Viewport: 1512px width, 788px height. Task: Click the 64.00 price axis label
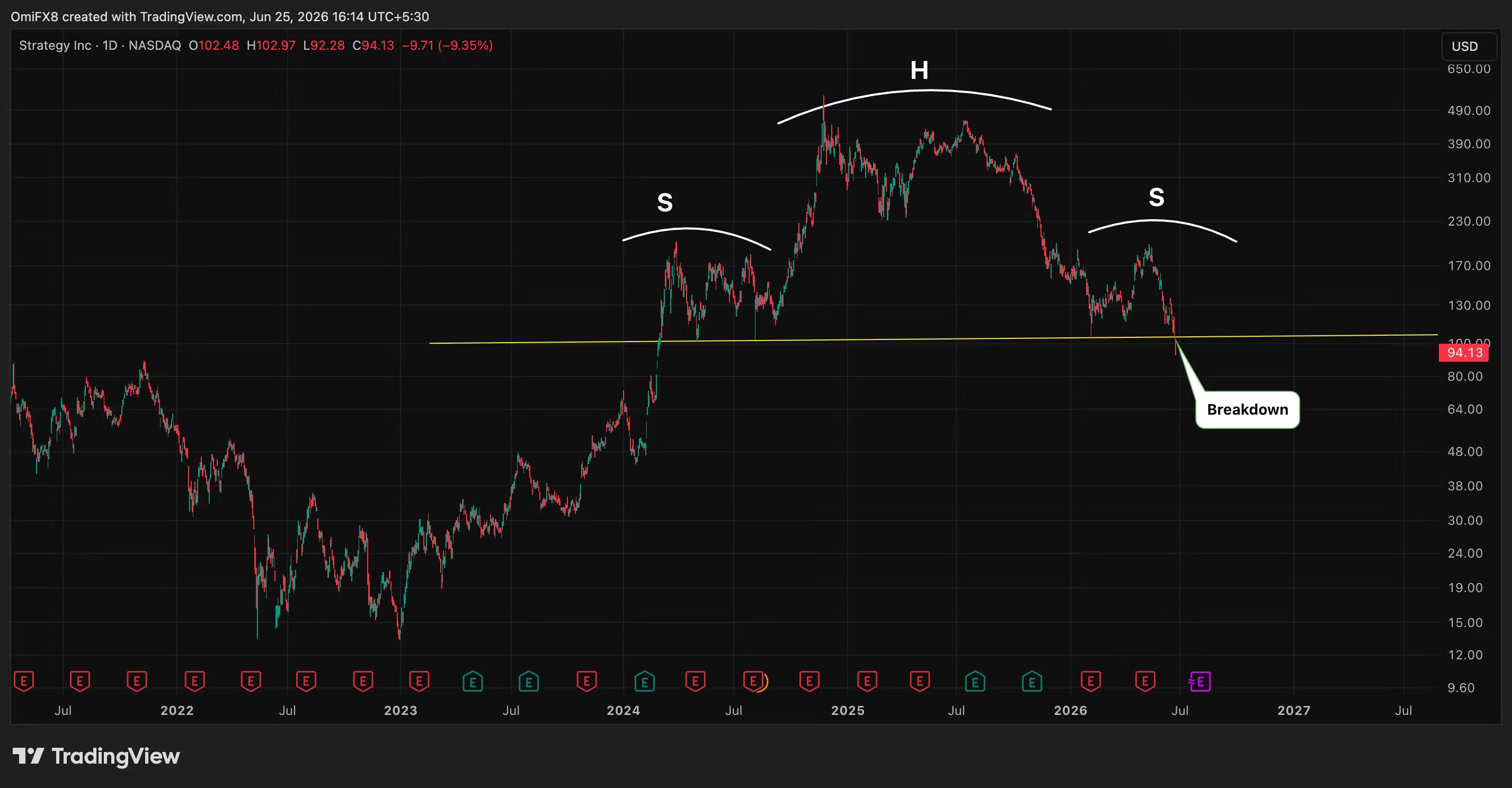(x=1465, y=409)
